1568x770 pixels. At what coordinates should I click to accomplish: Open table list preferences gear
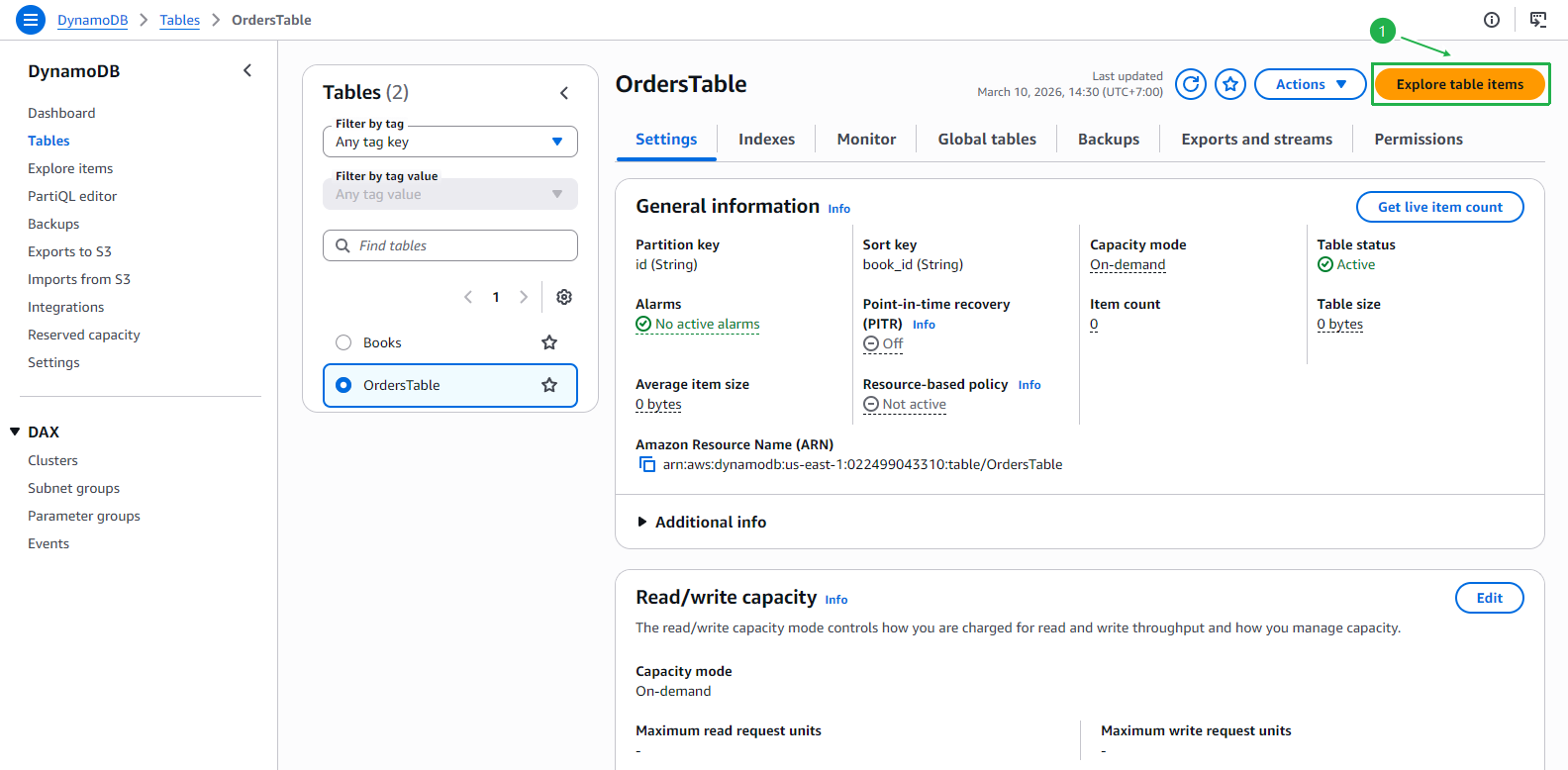click(564, 297)
